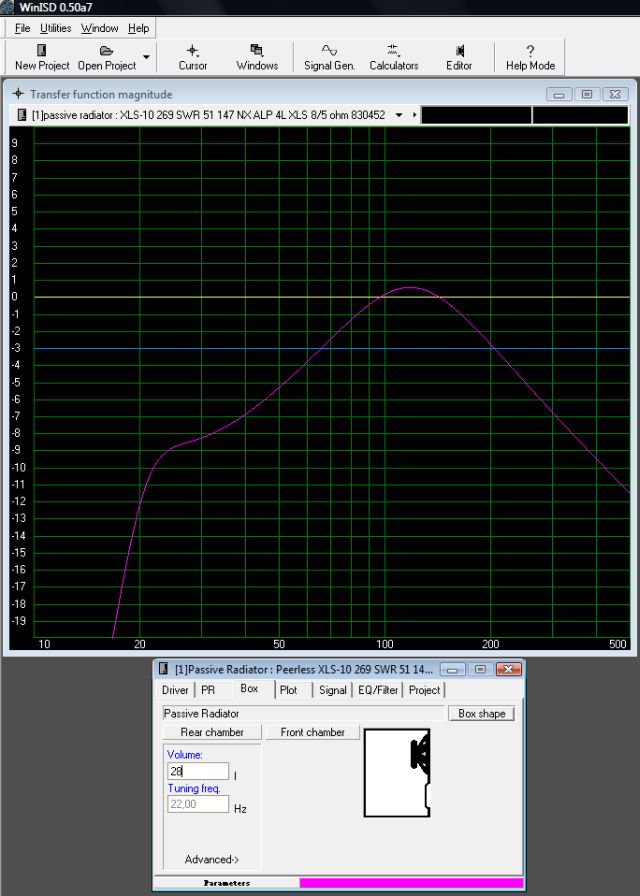Viewport: 640px width, 896px height.
Task: Open the Calculators tool
Action: point(393,57)
